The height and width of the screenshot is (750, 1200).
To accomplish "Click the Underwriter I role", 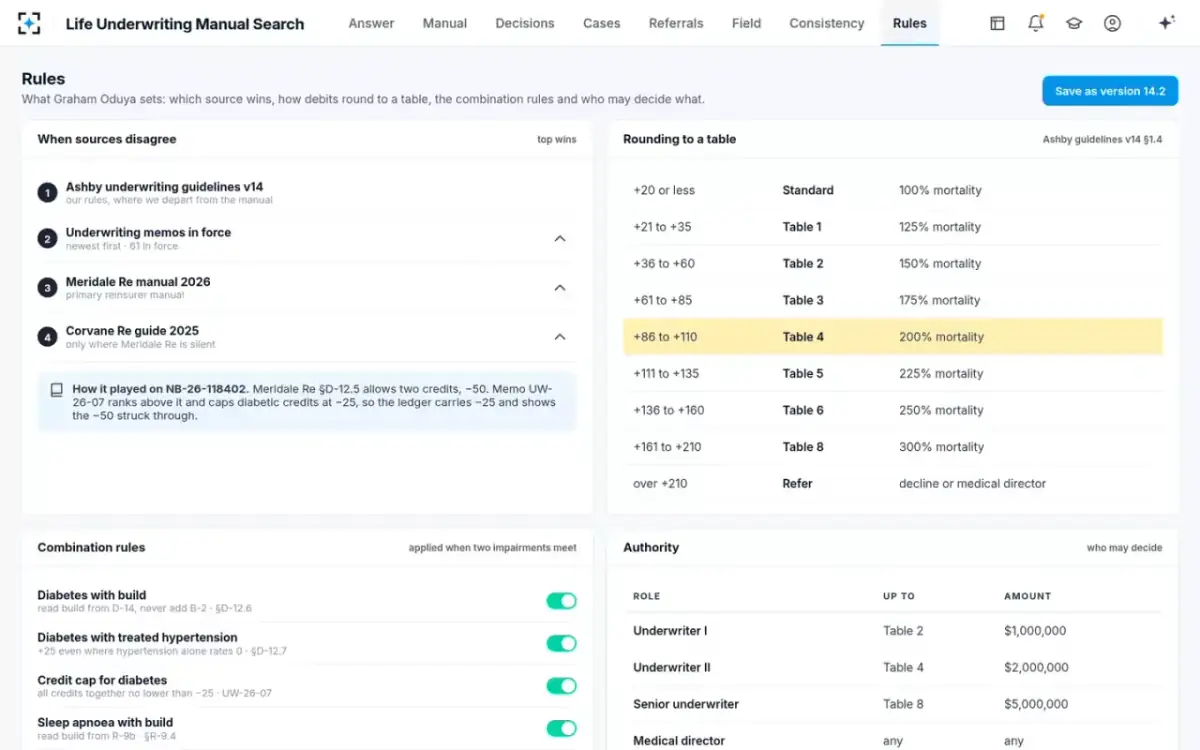I will point(670,631).
